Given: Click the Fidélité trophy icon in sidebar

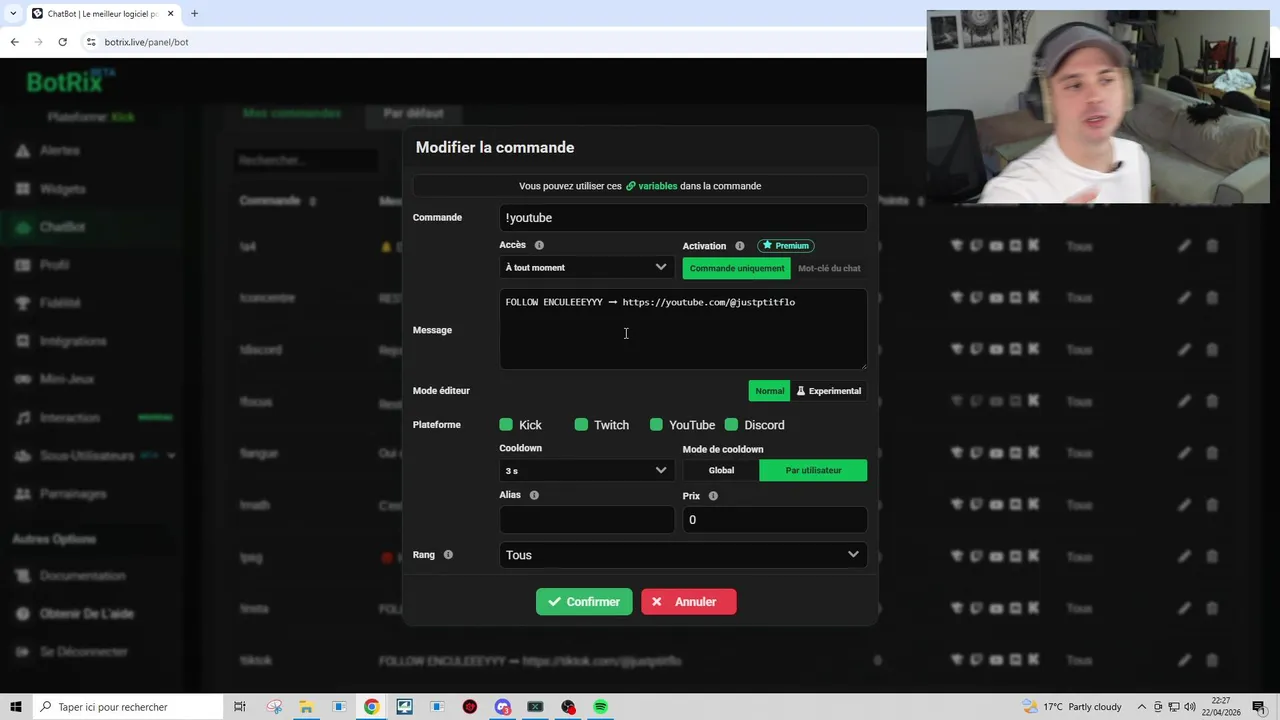Looking at the screenshot, I should pos(22,303).
